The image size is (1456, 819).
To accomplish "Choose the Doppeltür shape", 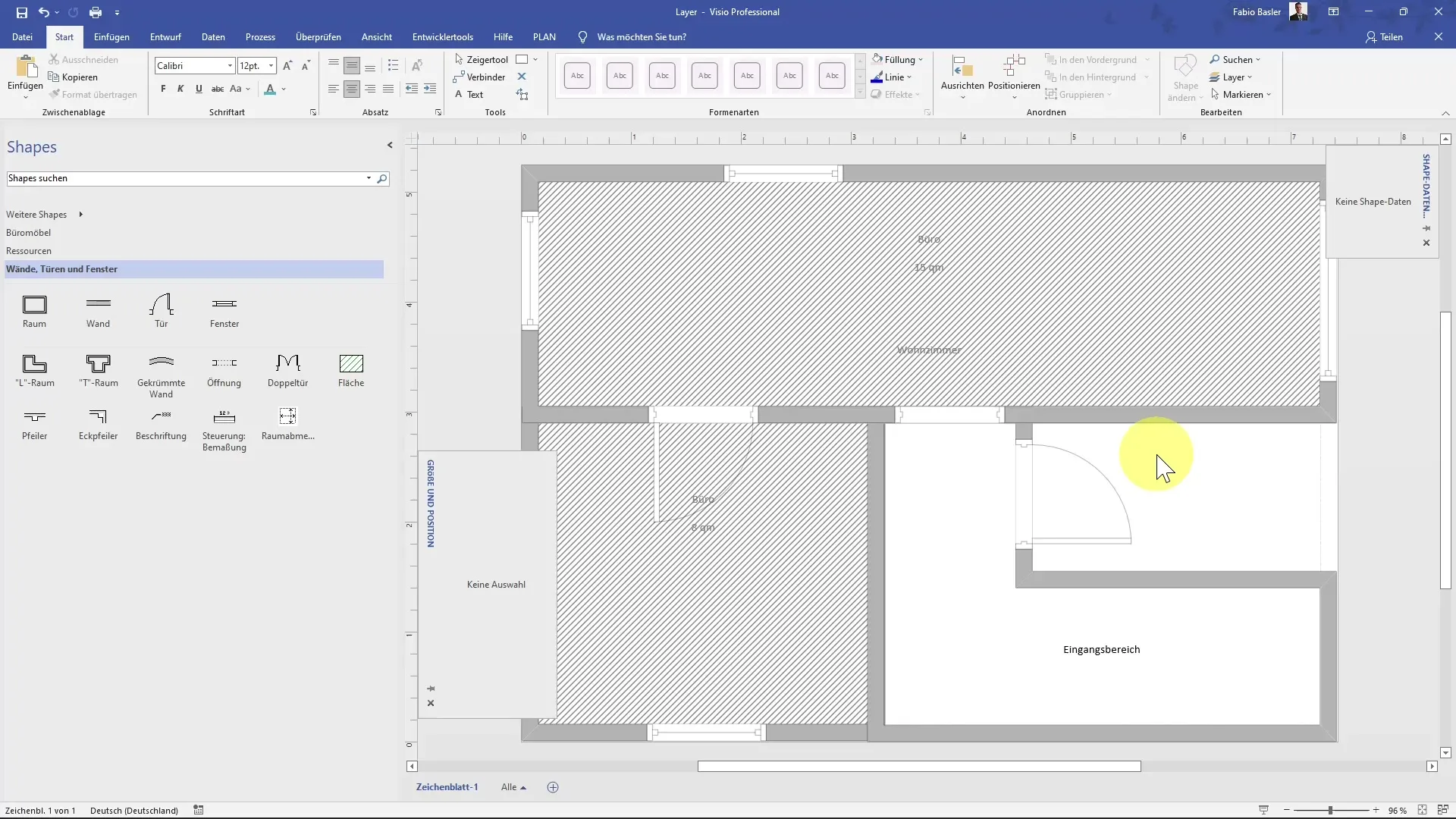I will [288, 371].
